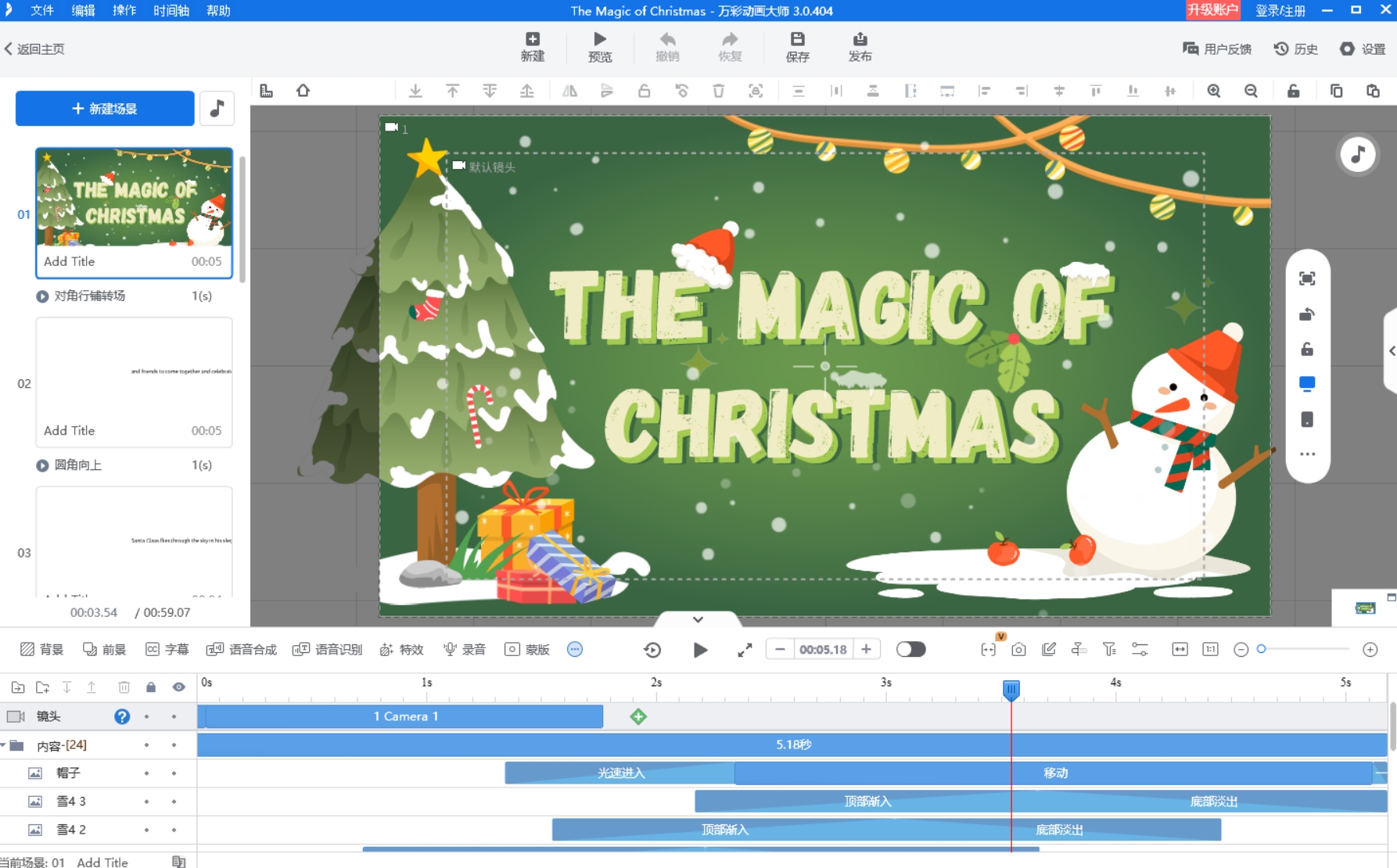Open the Effects (特效) tool
Image resolution: width=1397 pixels, height=868 pixels.
coord(401,650)
